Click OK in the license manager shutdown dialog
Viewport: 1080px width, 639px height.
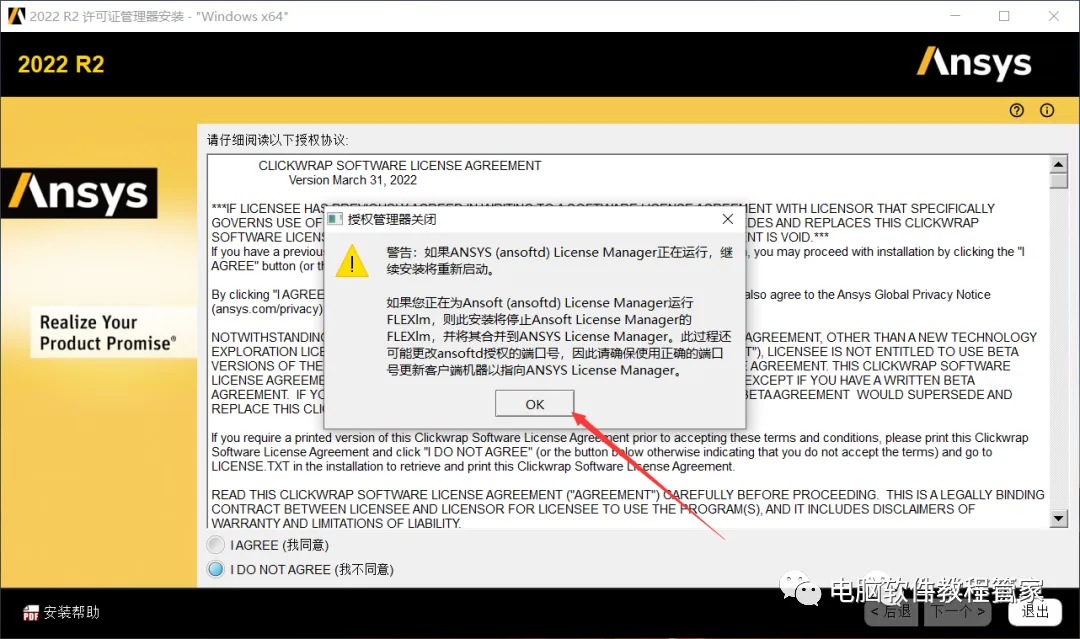[x=534, y=404]
